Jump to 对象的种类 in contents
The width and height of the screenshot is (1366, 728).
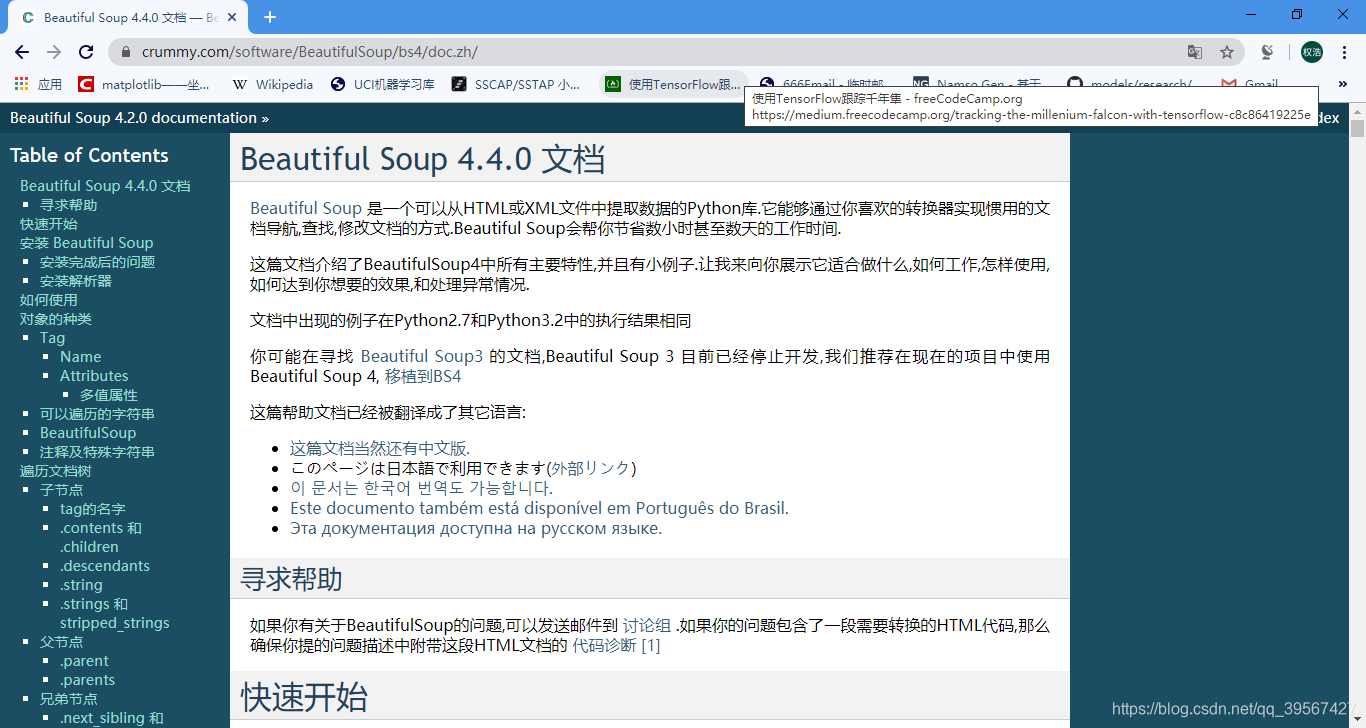(x=56, y=319)
